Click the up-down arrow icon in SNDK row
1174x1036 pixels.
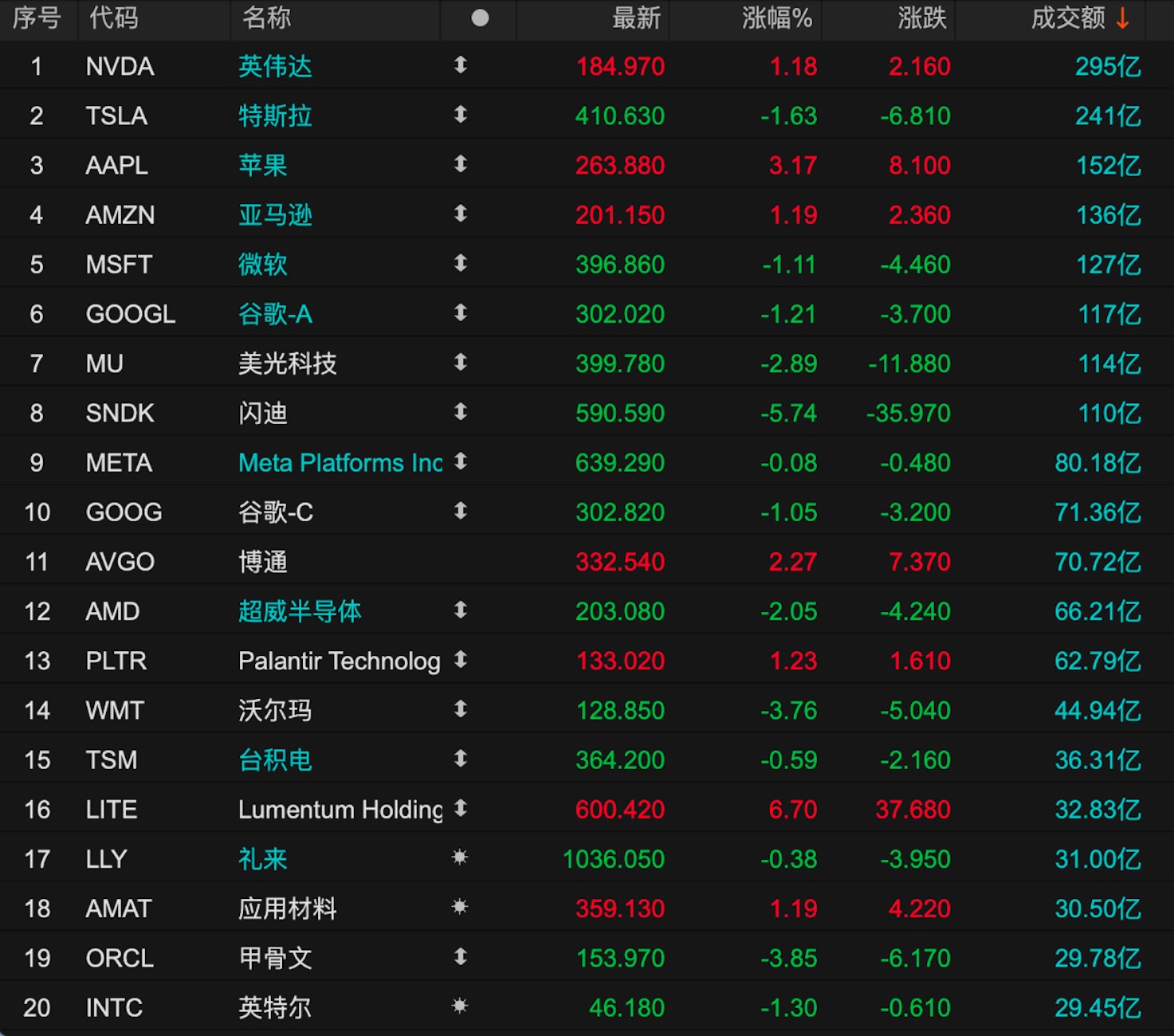click(461, 412)
